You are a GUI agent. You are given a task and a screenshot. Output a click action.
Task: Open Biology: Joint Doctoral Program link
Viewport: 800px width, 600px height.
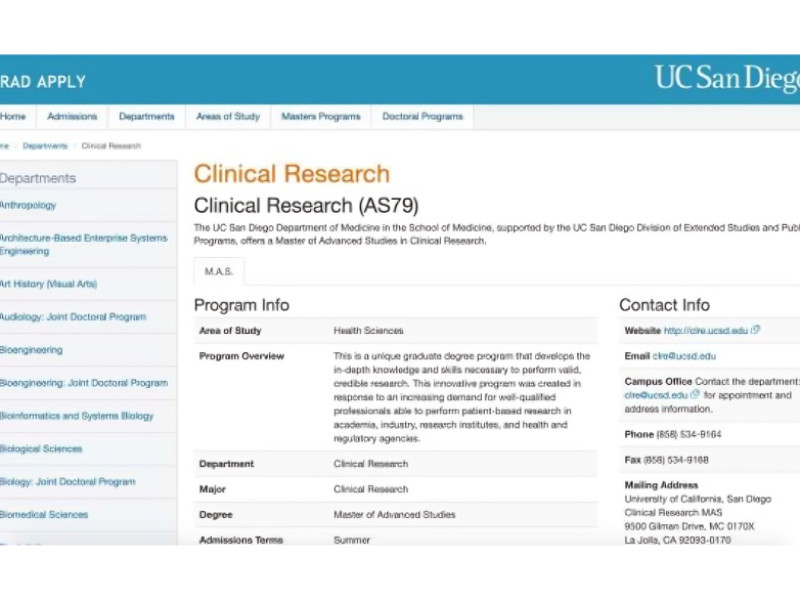(x=68, y=482)
